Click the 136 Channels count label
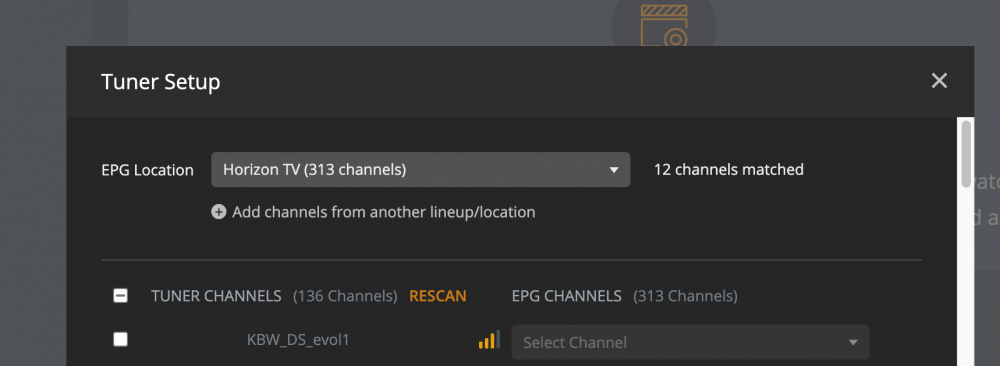Image resolution: width=1000 pixels, height=366 pixels. pos(345,296)
